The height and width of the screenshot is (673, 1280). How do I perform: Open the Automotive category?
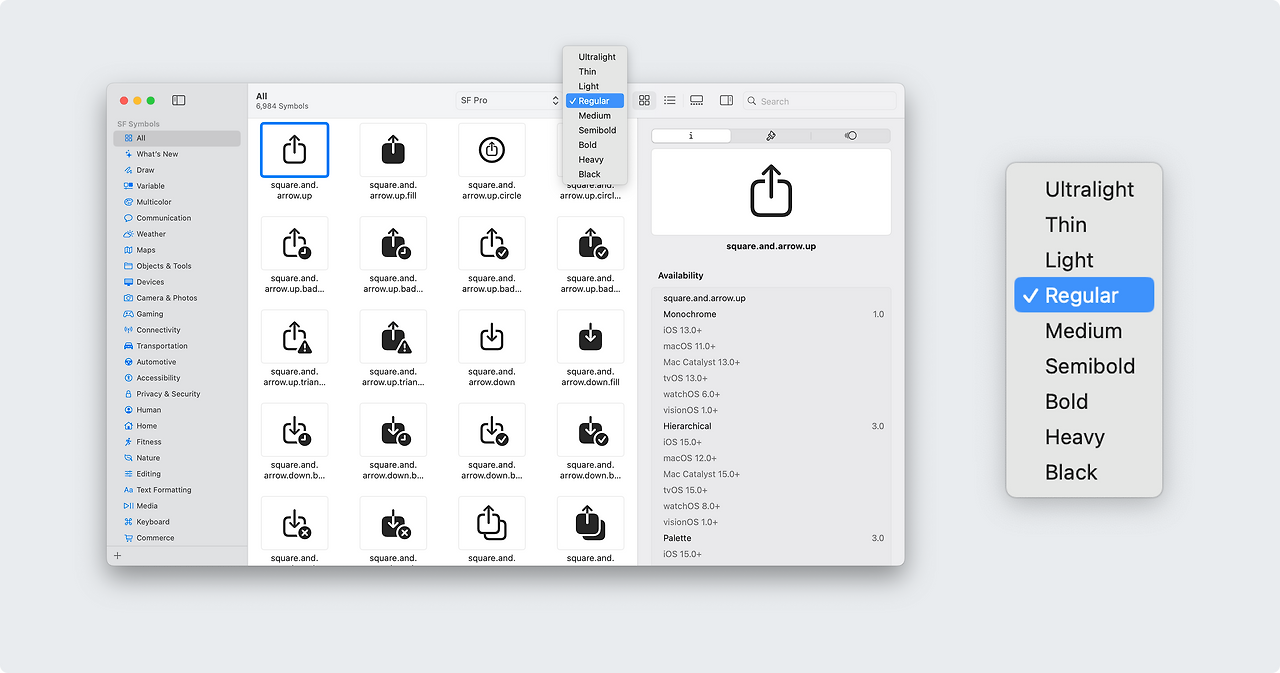[x=177, y=362]
